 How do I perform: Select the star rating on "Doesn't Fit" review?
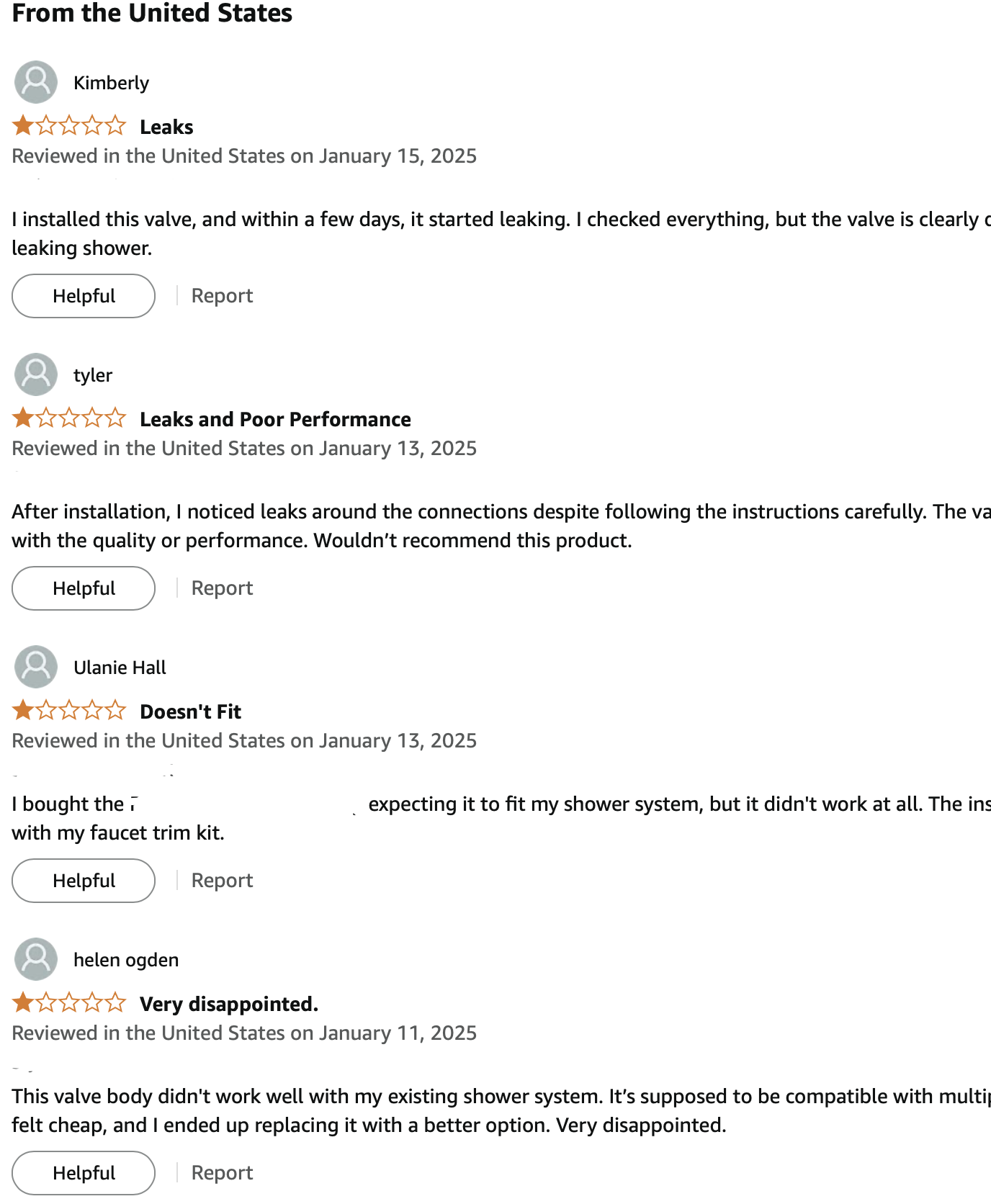coord(69,711)
